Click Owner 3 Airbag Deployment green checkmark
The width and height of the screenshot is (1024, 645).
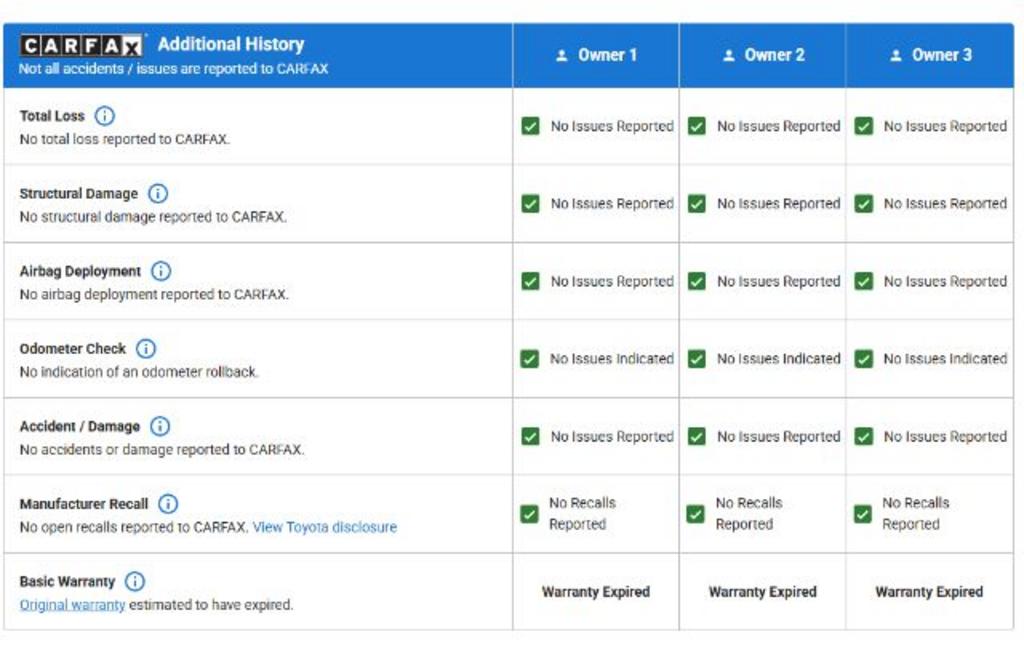pyautogui.click(x=864, y=281)
